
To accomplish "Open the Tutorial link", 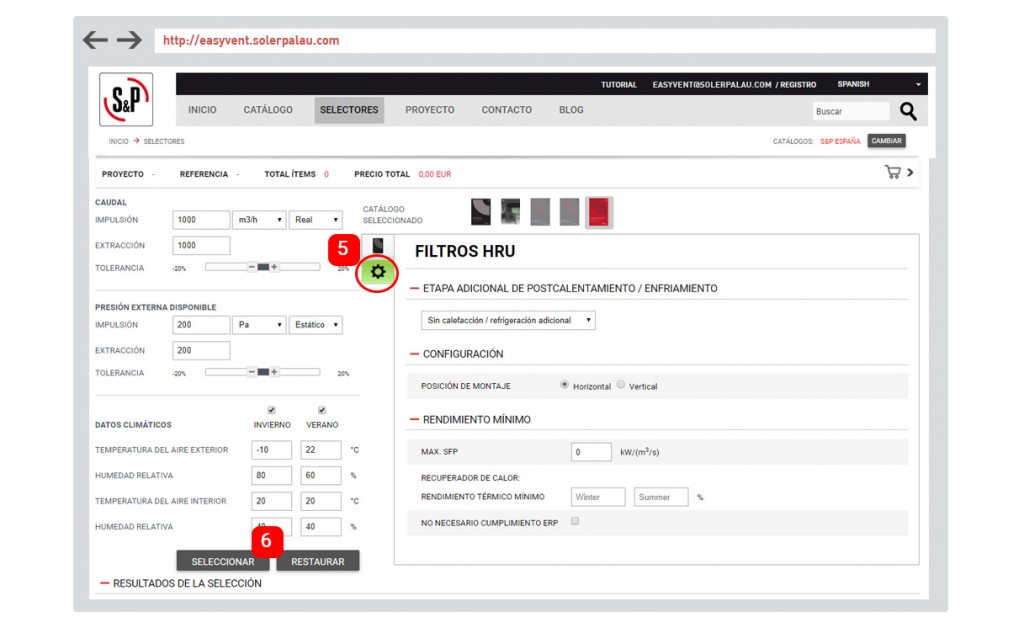I will 618,85.
